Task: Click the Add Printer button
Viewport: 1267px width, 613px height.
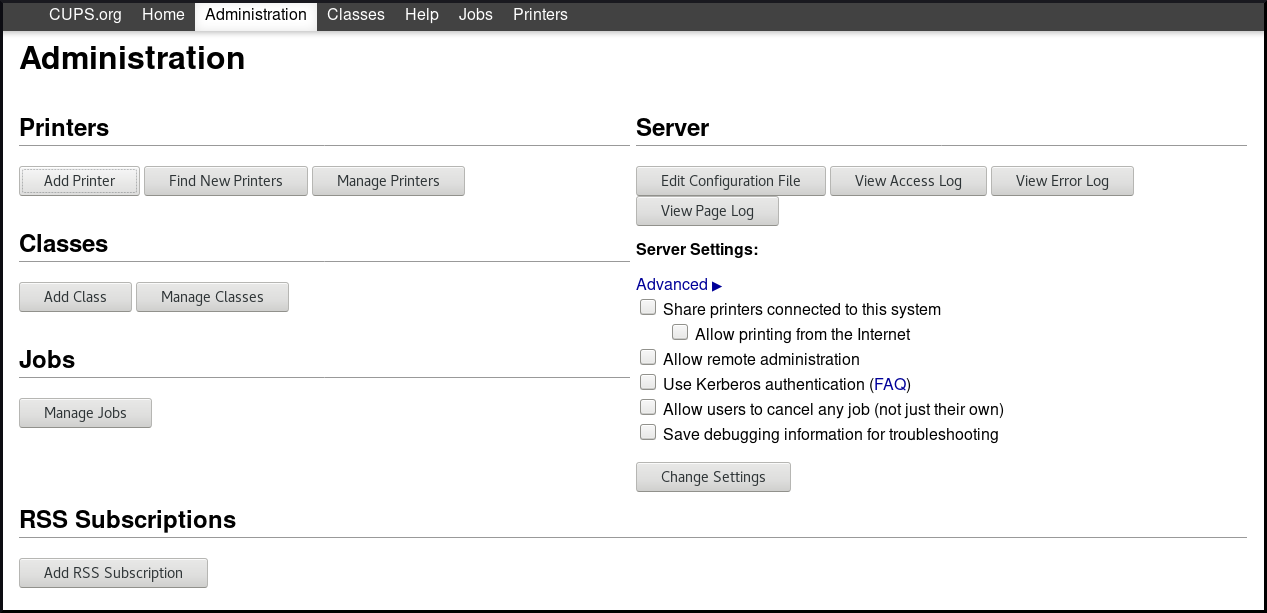Action: [79, 181]
